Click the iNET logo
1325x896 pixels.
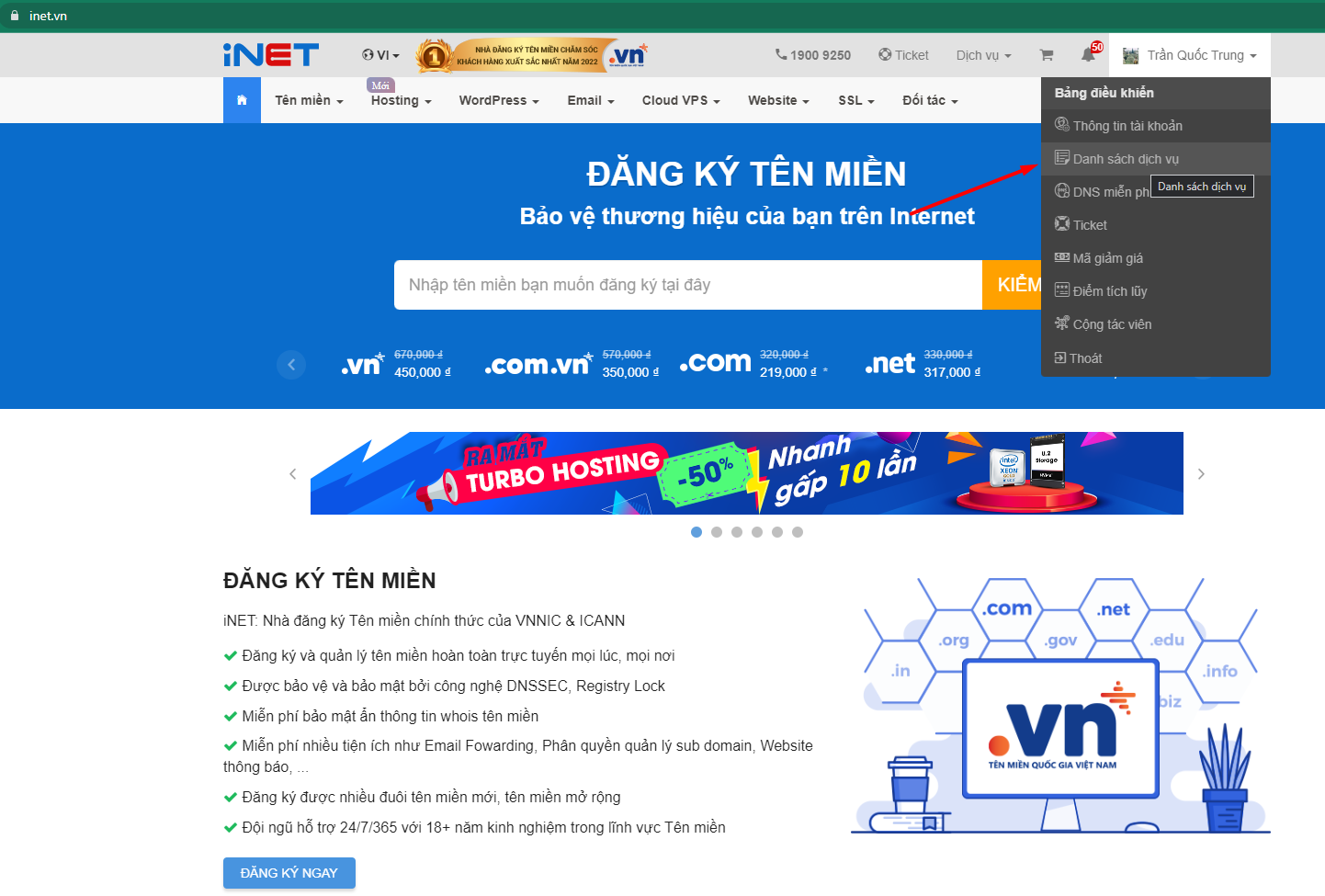[x=270, y=55]
